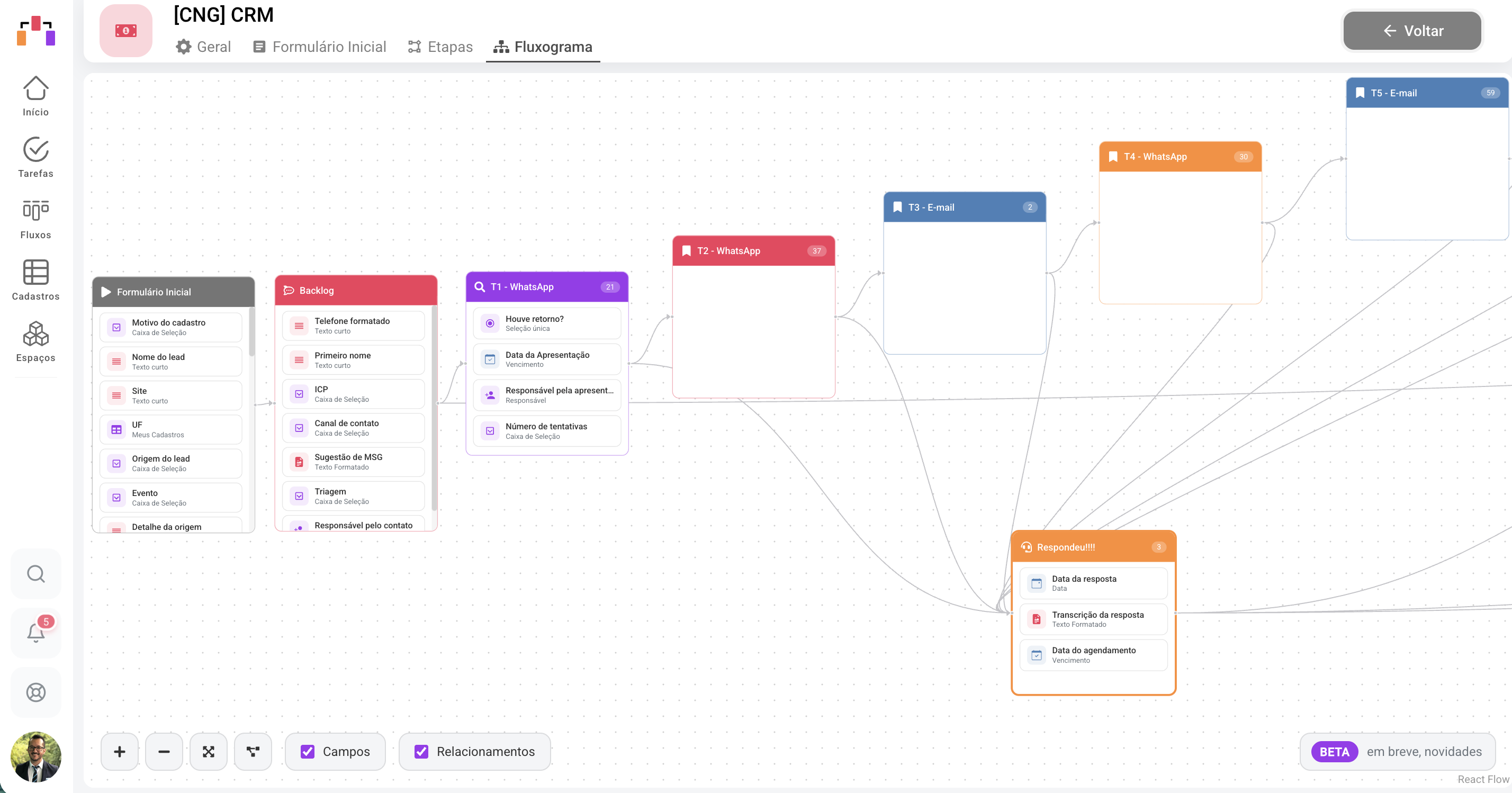Click the Backlog node scrollbar
Image resolution: width=1512 pixels, height=793 pixels.
[434, 408]
